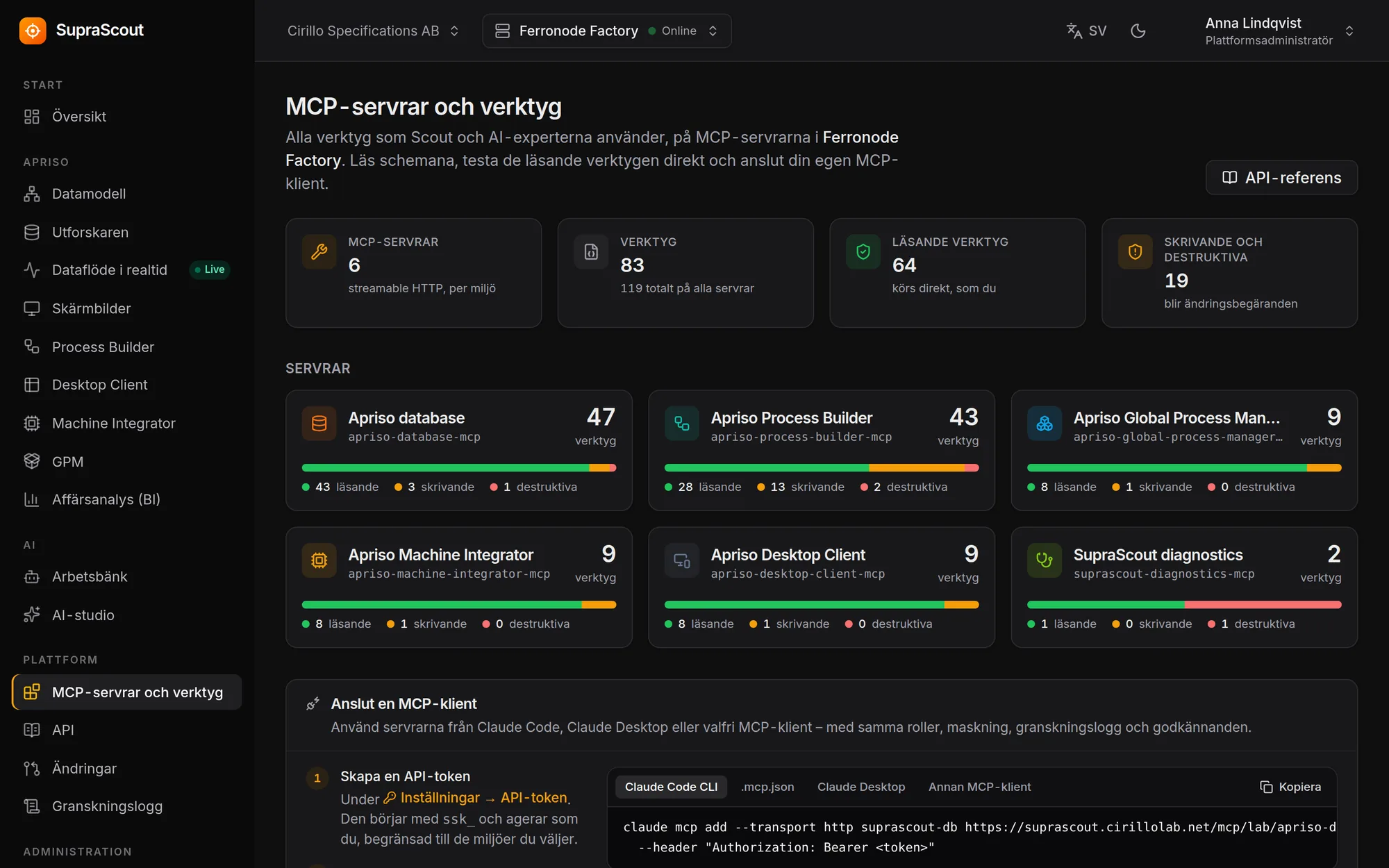This screenshot has height=868, width=1389.
Task: Copy the command with Kopiera
Action: tap(1290, 787)
